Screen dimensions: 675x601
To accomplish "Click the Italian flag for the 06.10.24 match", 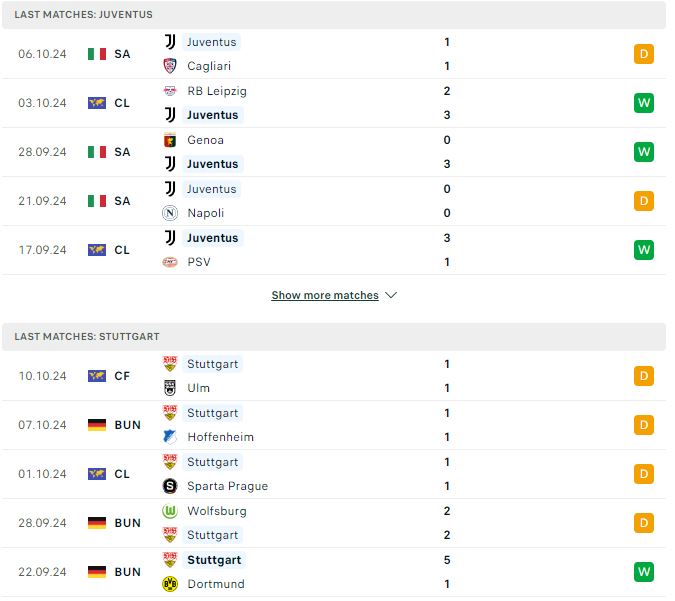I will pyautogui.click(x=97, y=54).
